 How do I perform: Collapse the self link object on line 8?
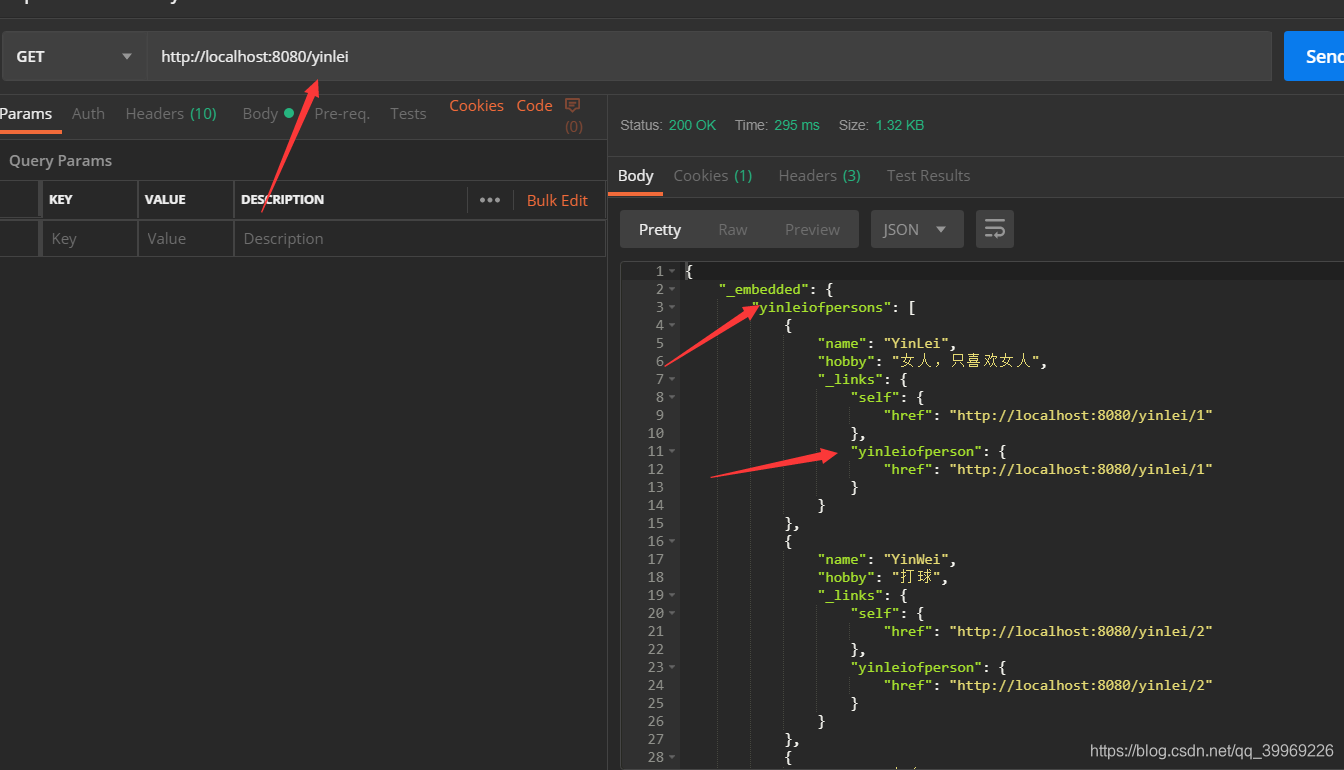(x=670, y=397)
